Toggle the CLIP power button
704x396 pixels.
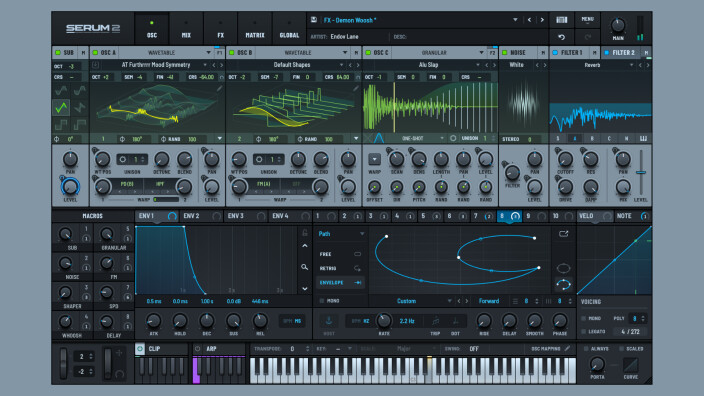coord(140,348)
